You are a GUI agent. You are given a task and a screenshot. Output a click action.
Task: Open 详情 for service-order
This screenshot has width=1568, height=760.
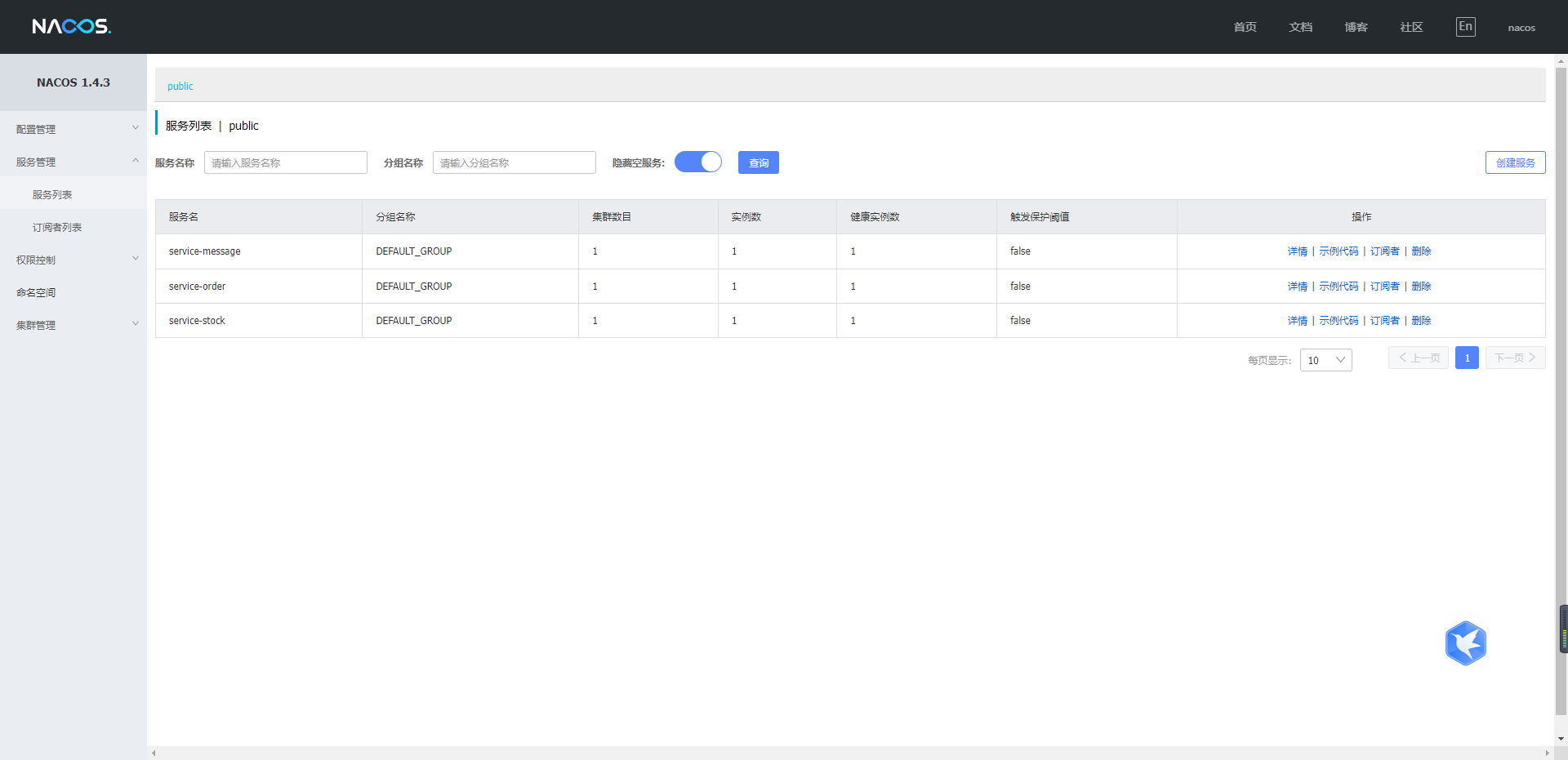(x=1298, y=287)
